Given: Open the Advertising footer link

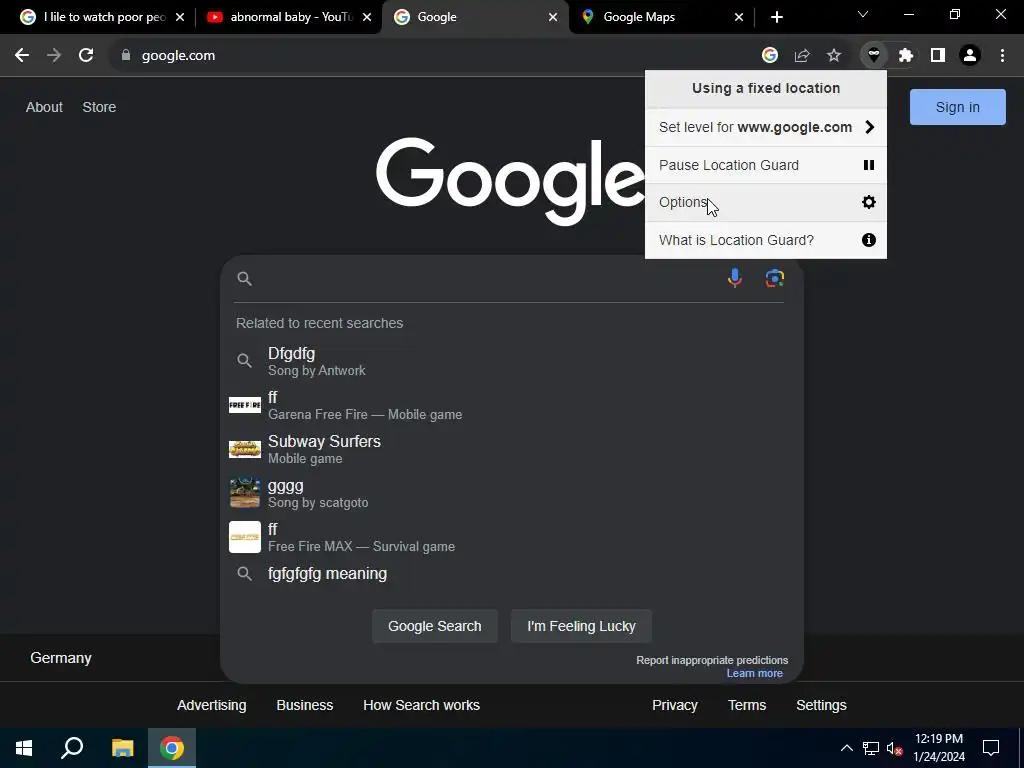Looking at the screenshot, I should point(212,705).
